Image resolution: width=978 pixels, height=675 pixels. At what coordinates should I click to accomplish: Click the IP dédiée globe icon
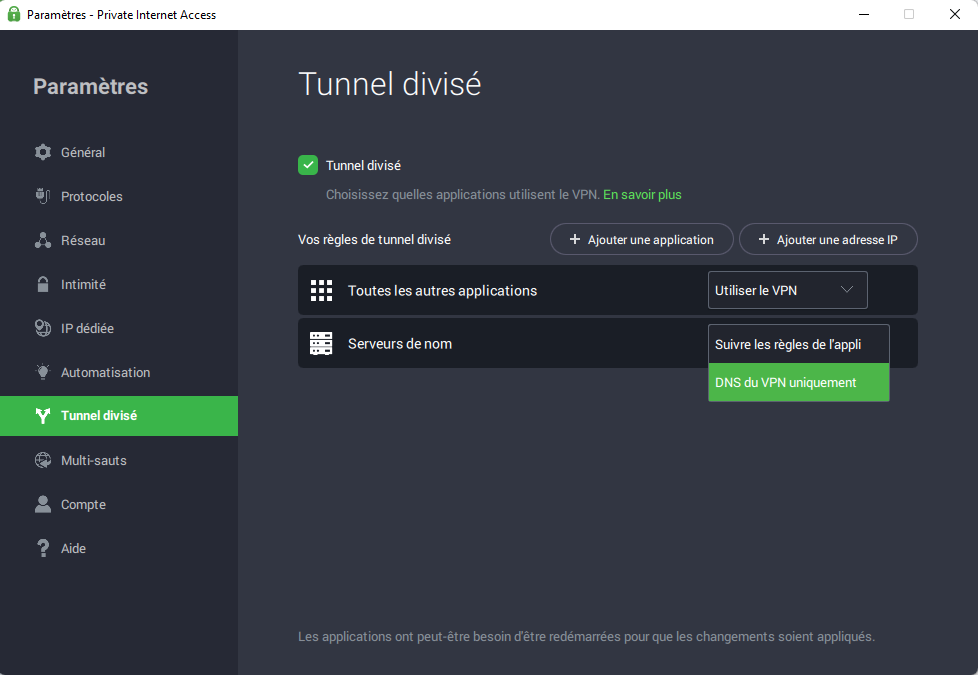(42, 328)
